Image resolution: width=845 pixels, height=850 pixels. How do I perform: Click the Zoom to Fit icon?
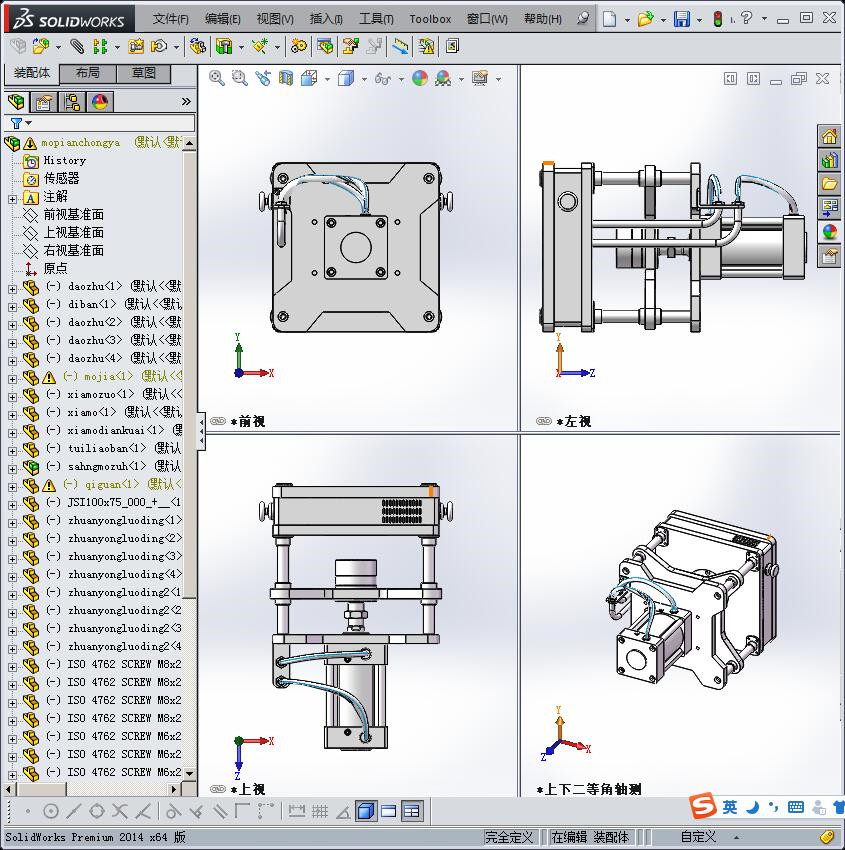pyautogui.click(x=217, y=79)
